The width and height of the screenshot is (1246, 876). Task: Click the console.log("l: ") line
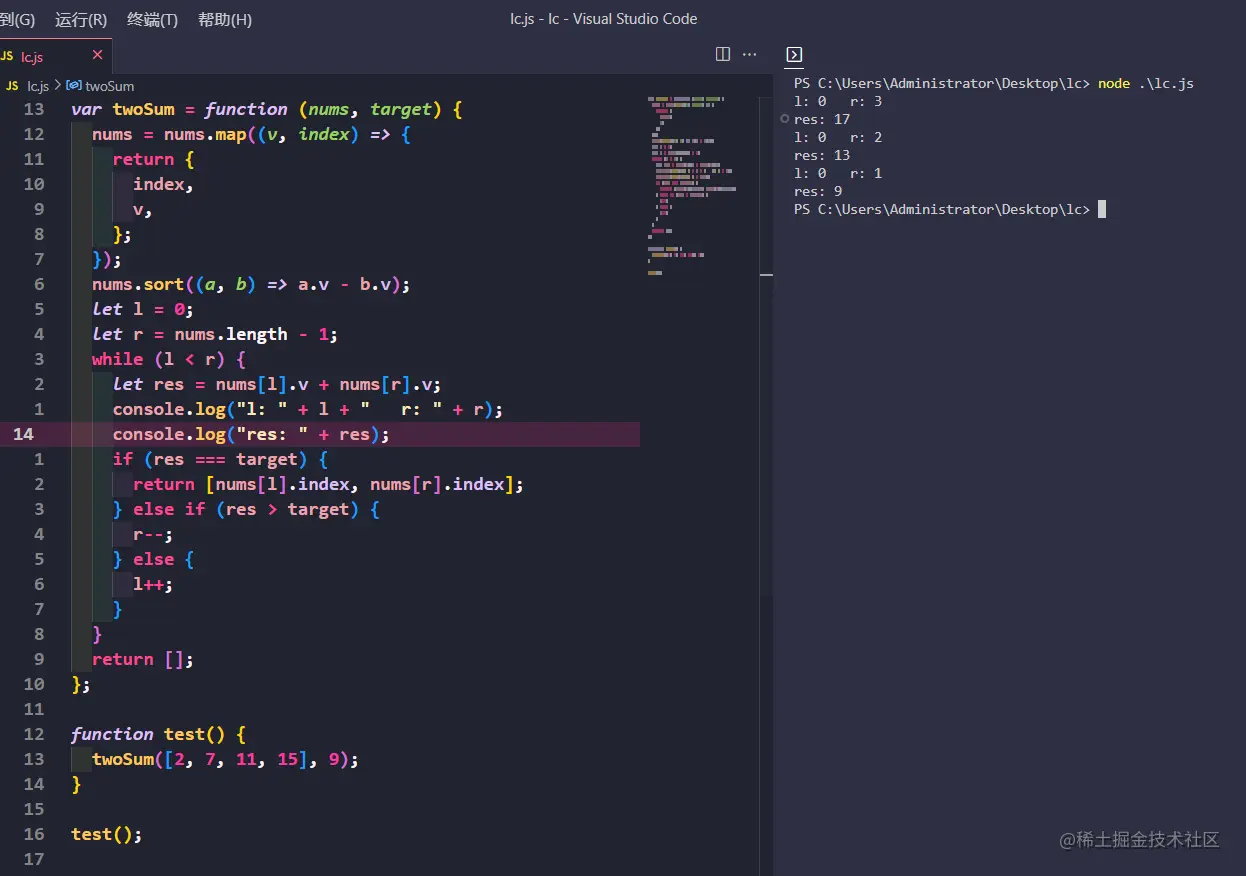(308, 409)
